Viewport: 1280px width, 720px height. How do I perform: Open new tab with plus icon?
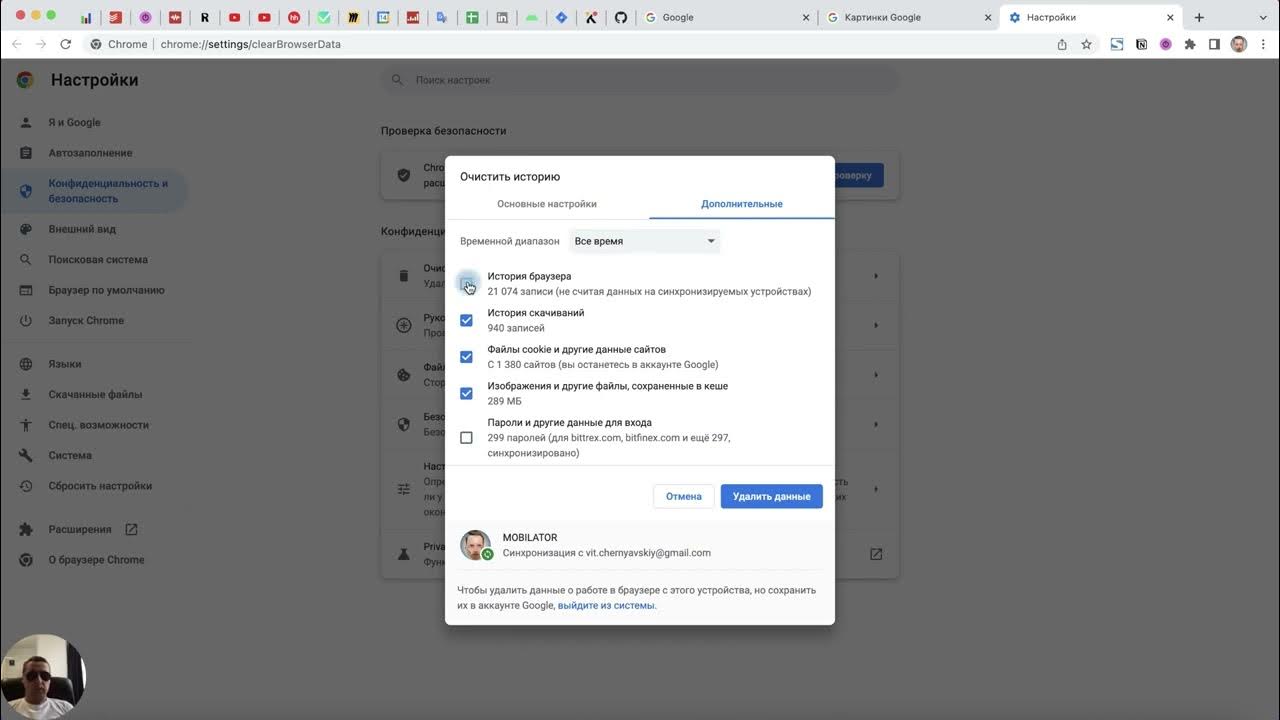[1199, 17]
